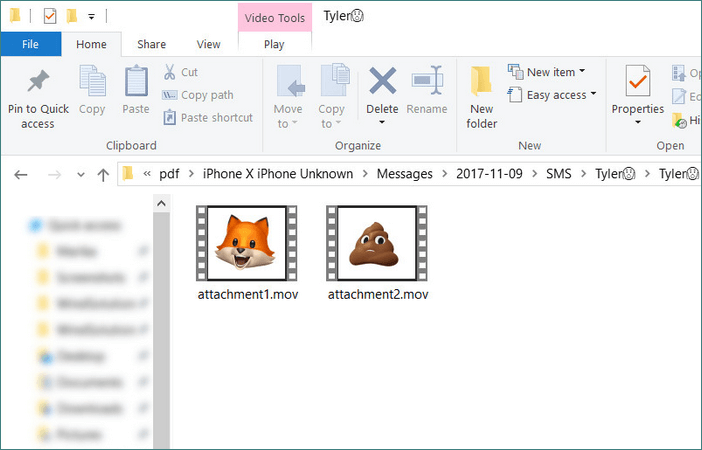Expand the Delete dropdown arrow
Viewport: 702px width, 450px height.
(382, 122)
